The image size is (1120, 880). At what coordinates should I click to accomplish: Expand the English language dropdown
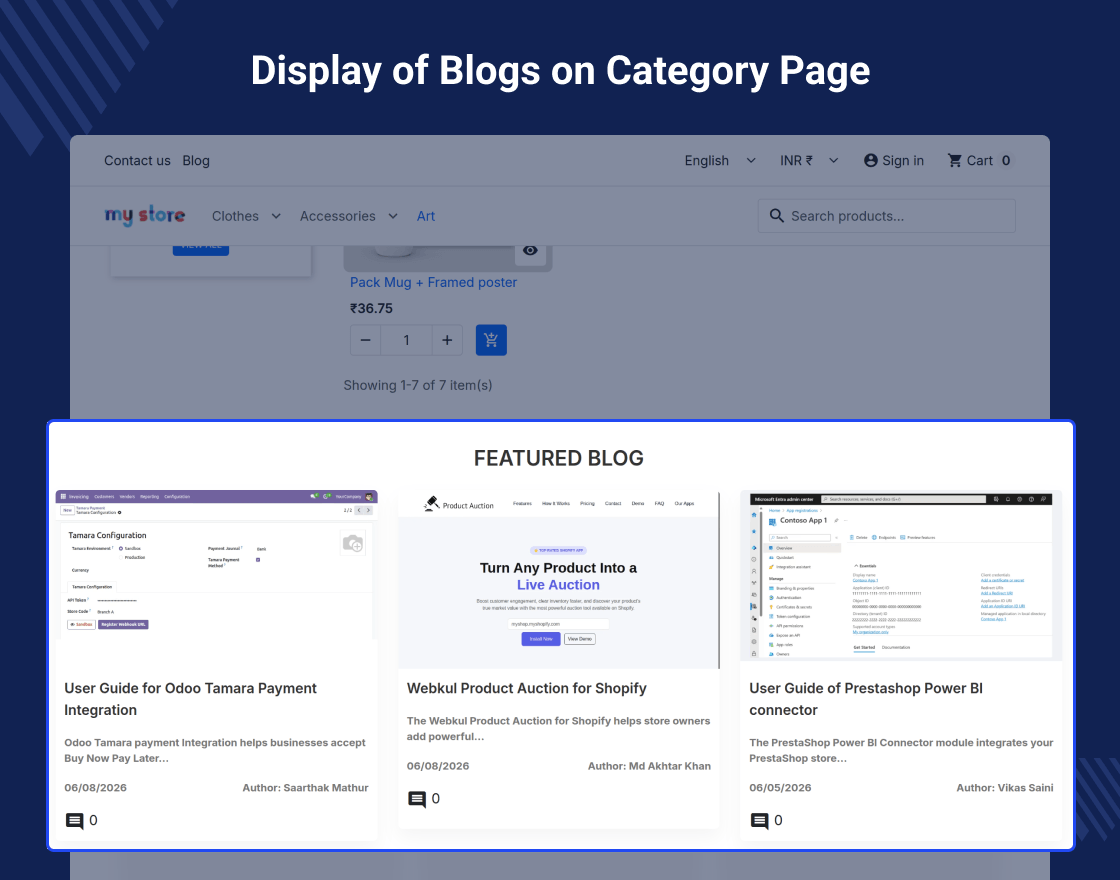[720, 161]
